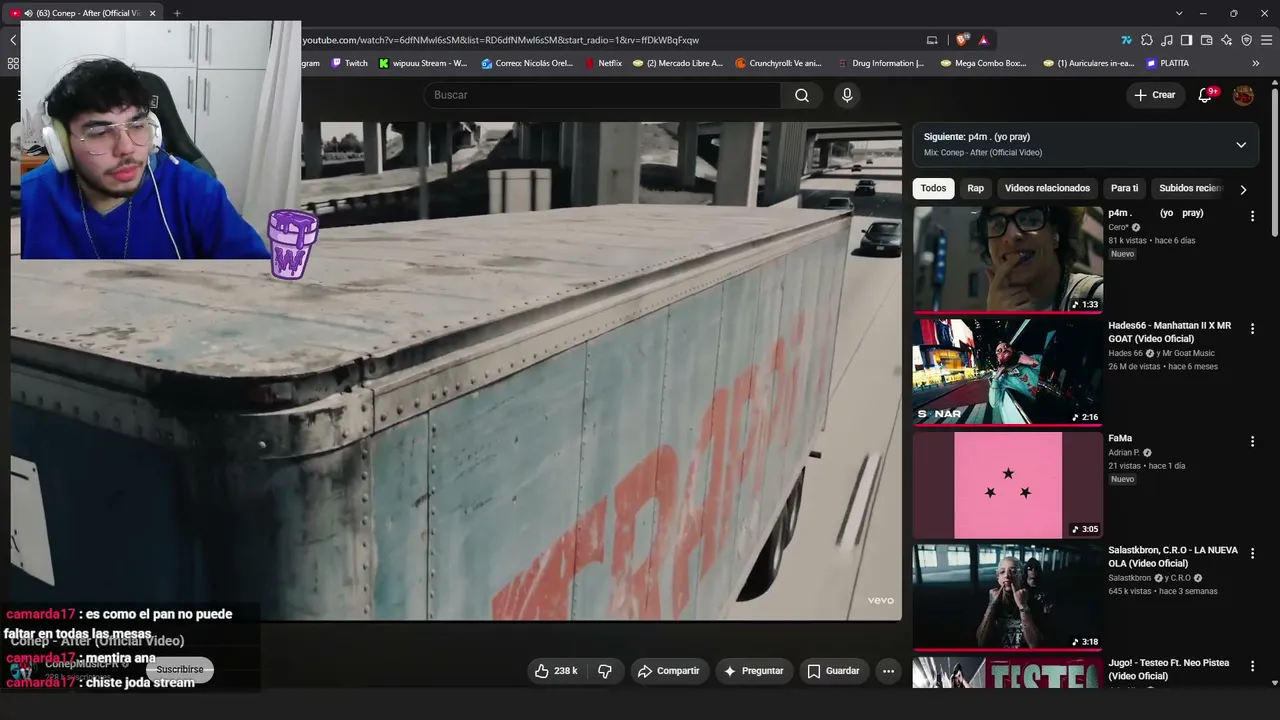The image size is (1280, 720).
Task: Open the Twitch bookmark
Action: (350, 63)
